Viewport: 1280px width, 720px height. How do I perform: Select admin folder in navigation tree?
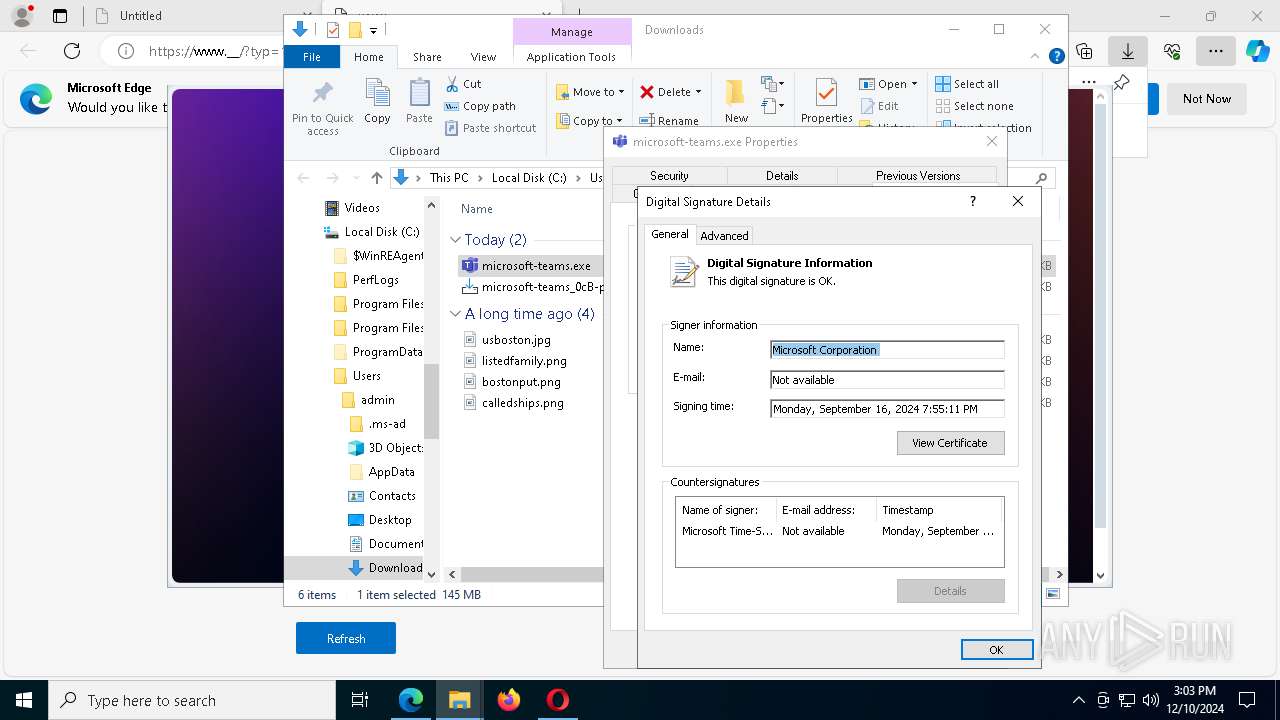click(x=368, y=400)
